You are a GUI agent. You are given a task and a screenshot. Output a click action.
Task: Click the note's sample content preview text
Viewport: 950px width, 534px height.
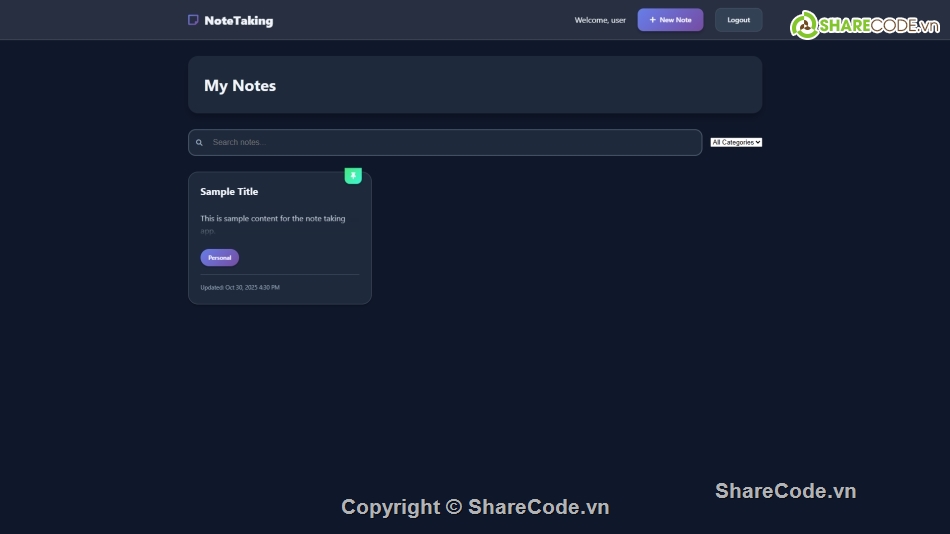click(x=273, y=224)
